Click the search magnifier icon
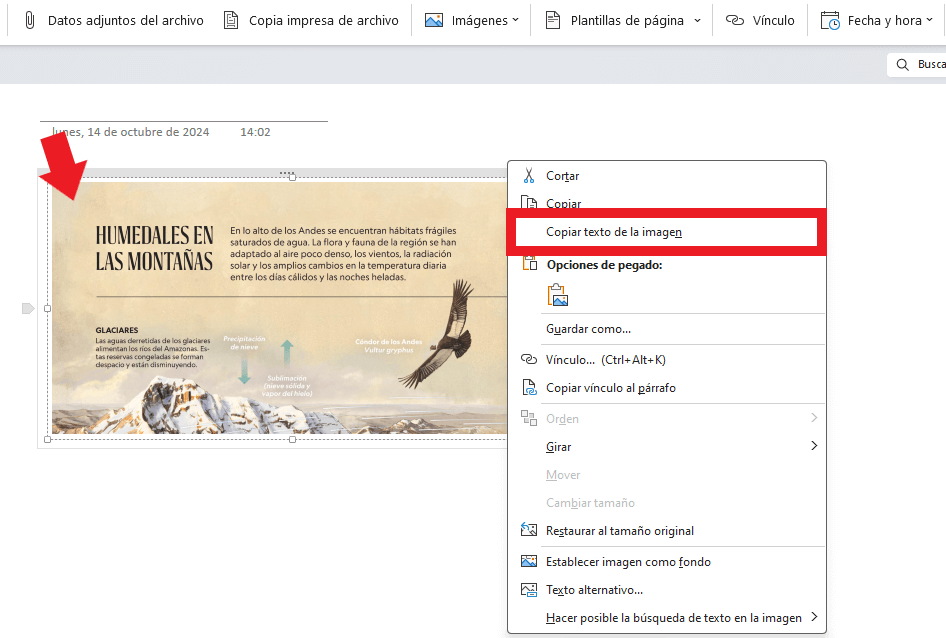Image resolution: width=946 pixels, height=638 pixels. pyautogui.click(x=903, y=65)
